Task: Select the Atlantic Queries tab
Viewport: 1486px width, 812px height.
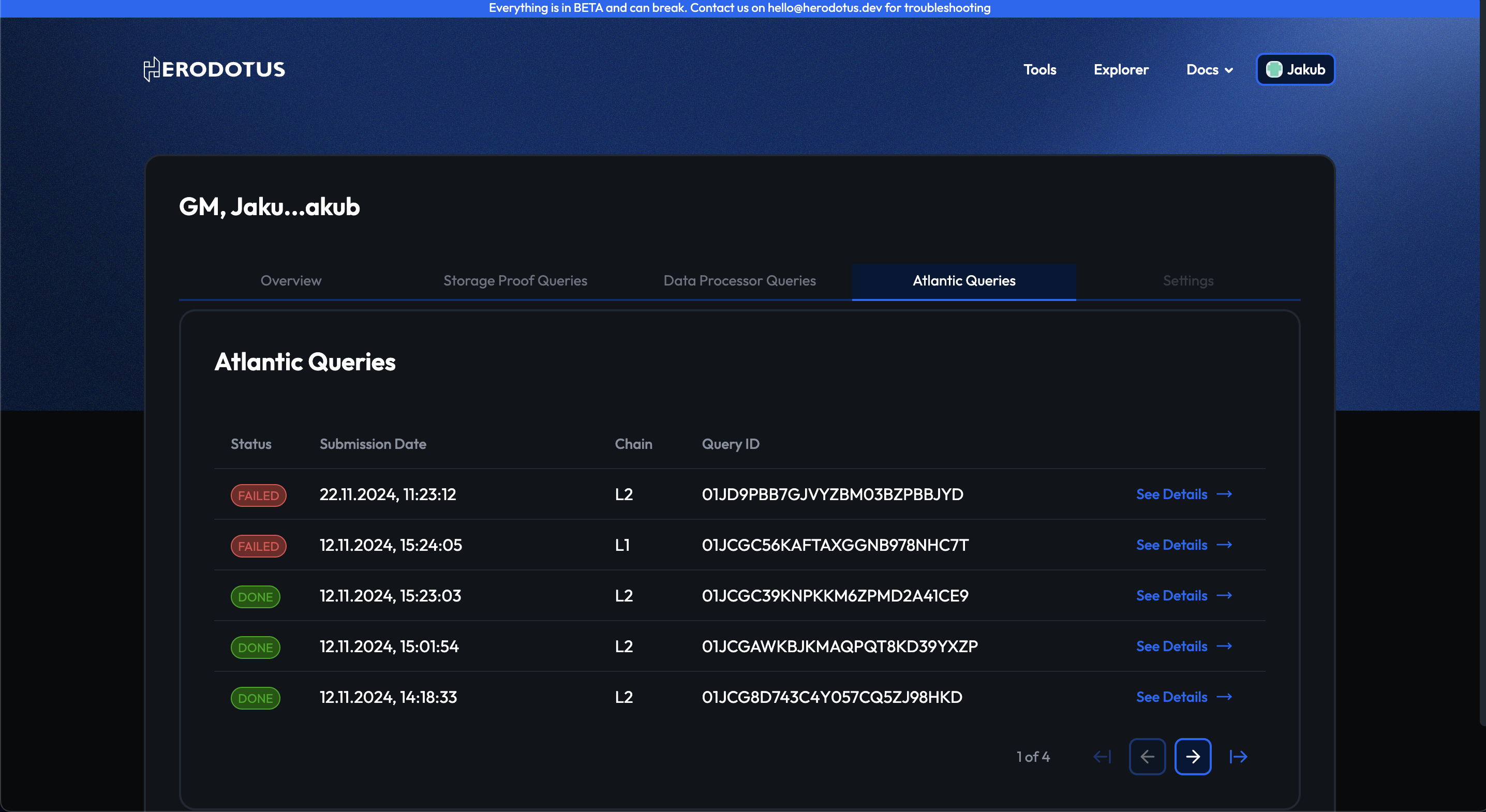Action: click(x=964, y=281)
